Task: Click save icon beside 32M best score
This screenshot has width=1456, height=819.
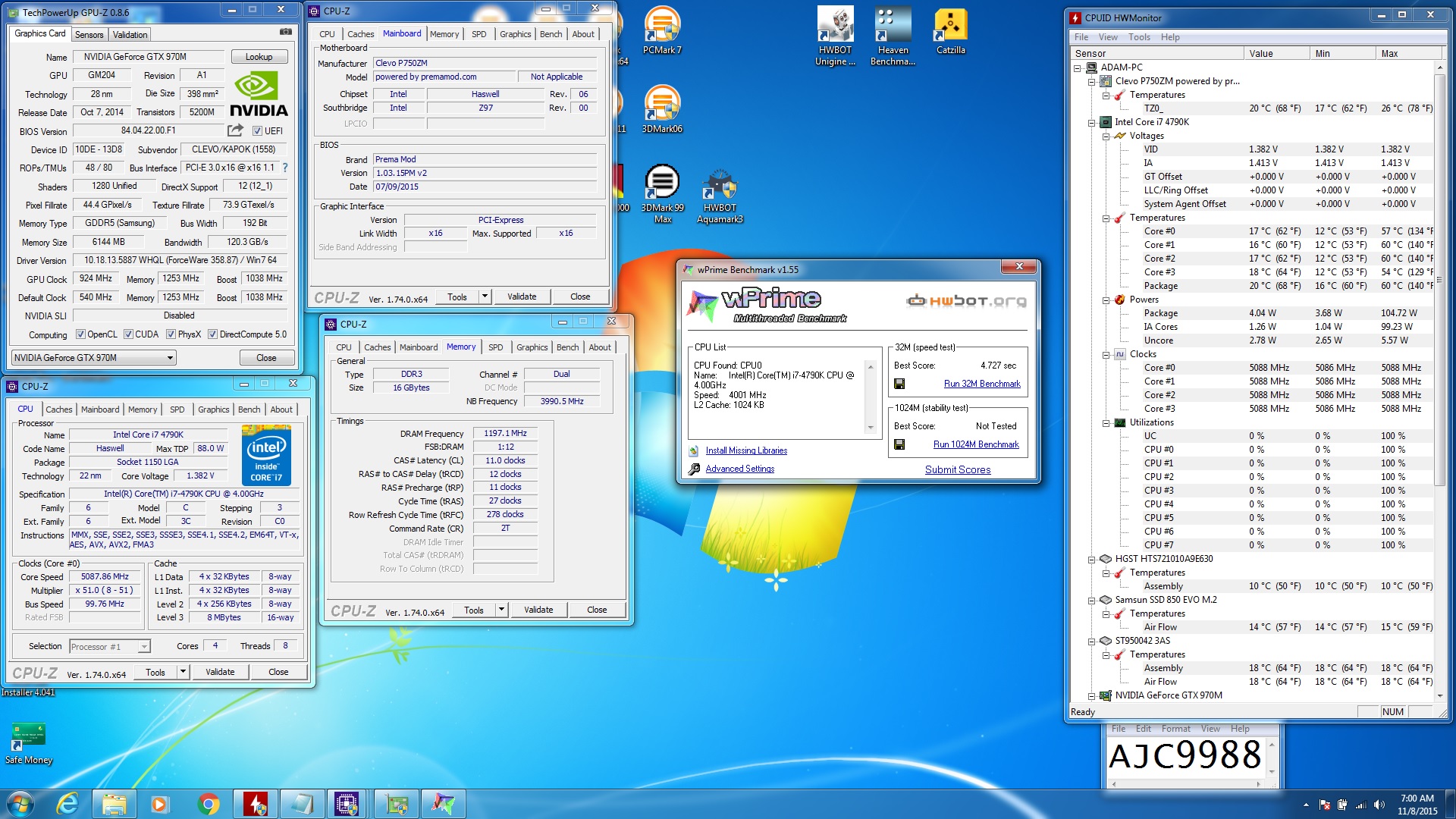Action: pos(899,384)
